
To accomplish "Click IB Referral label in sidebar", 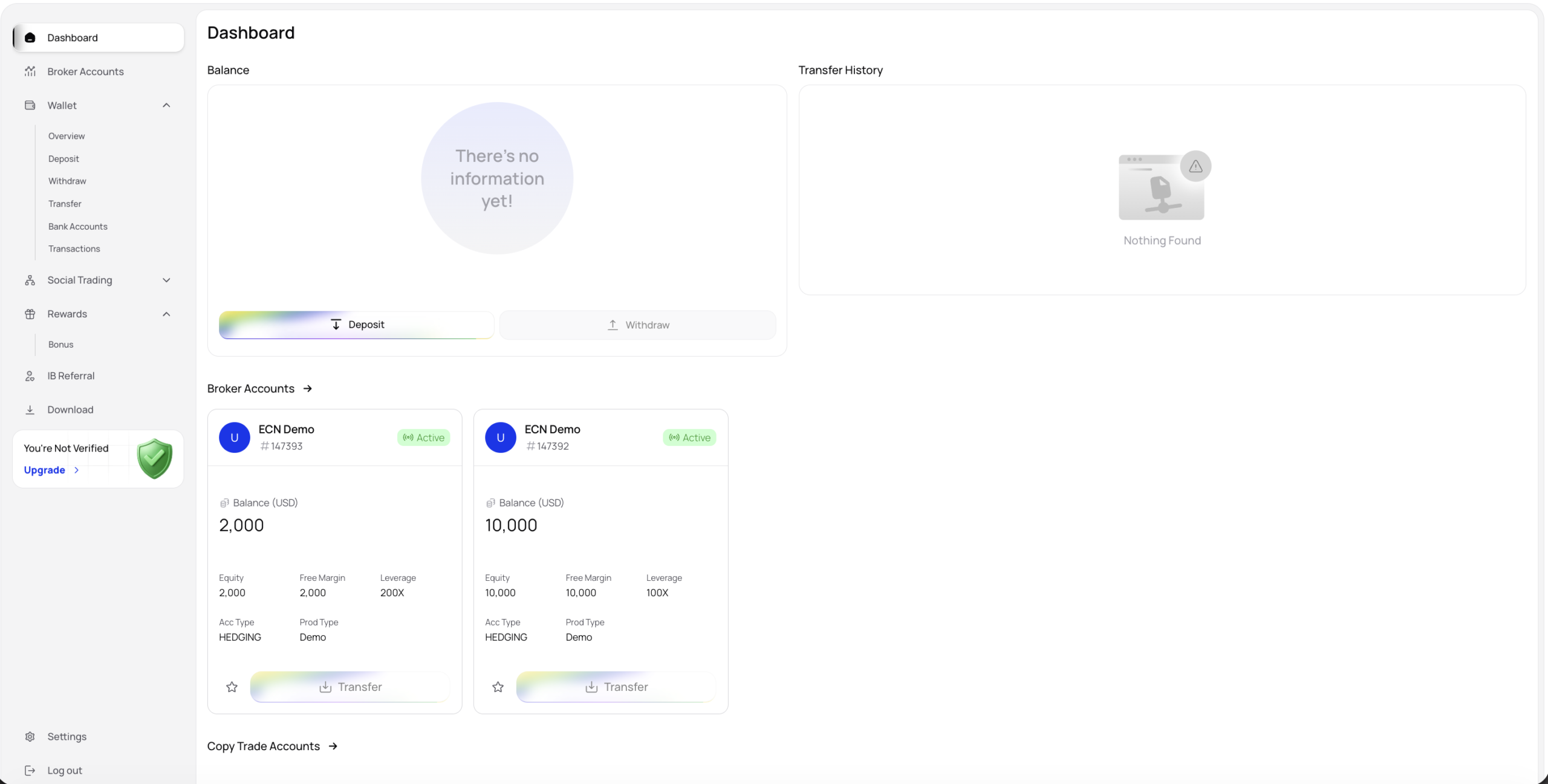I will 71,376.
